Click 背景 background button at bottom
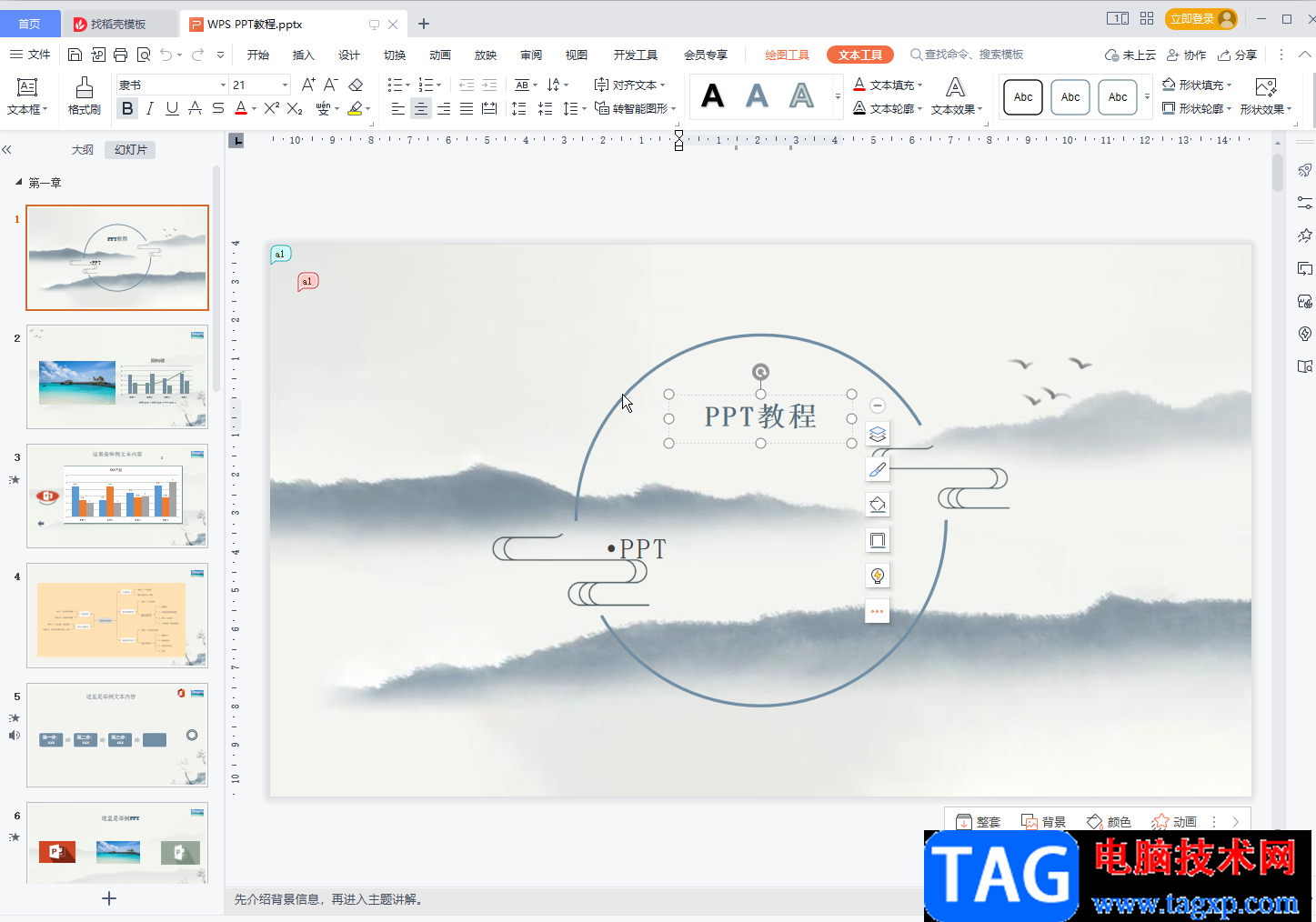The height and width of the screenshot is (922, 1316). [x=1043, y=821]
